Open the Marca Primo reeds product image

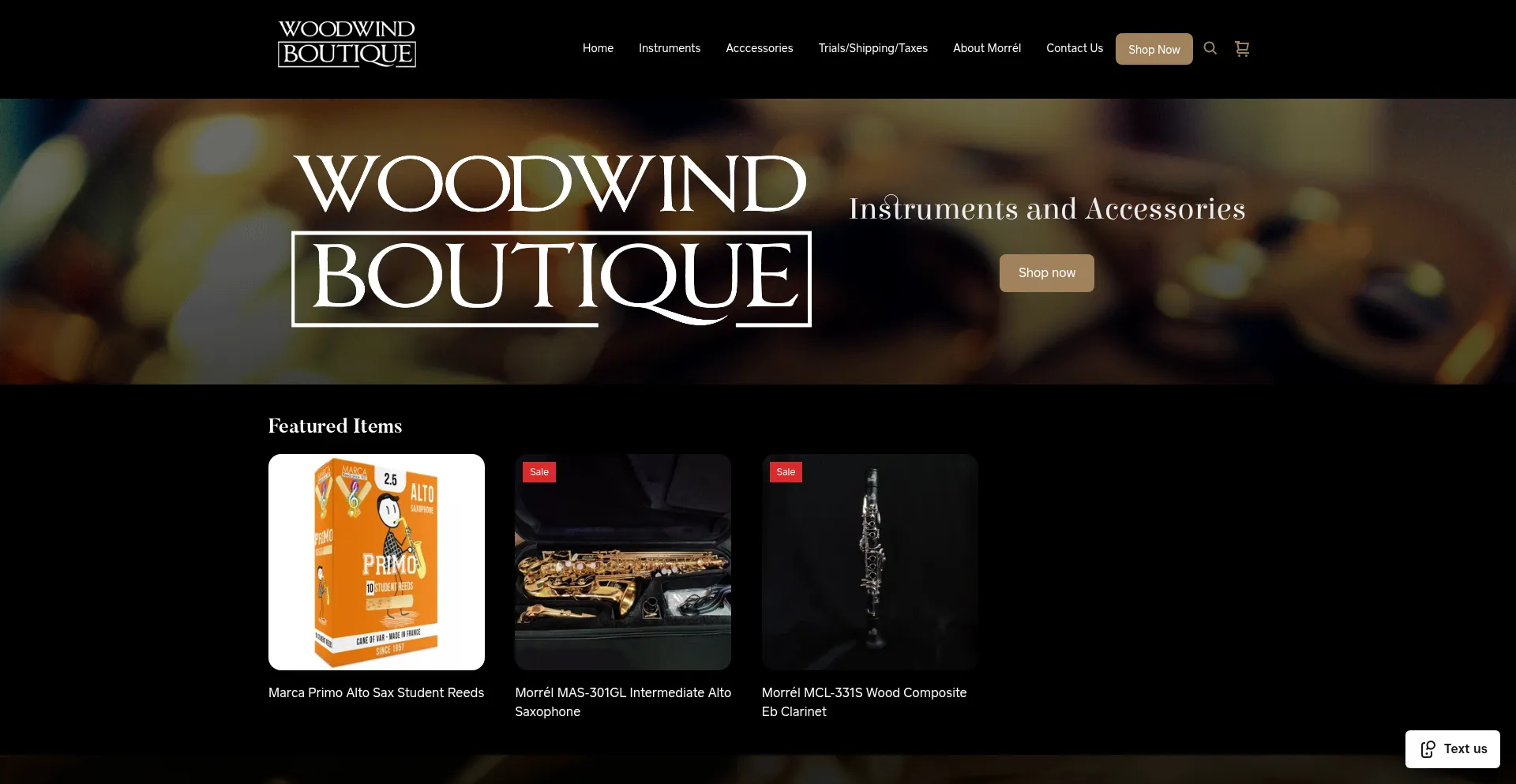pos(377,562)
